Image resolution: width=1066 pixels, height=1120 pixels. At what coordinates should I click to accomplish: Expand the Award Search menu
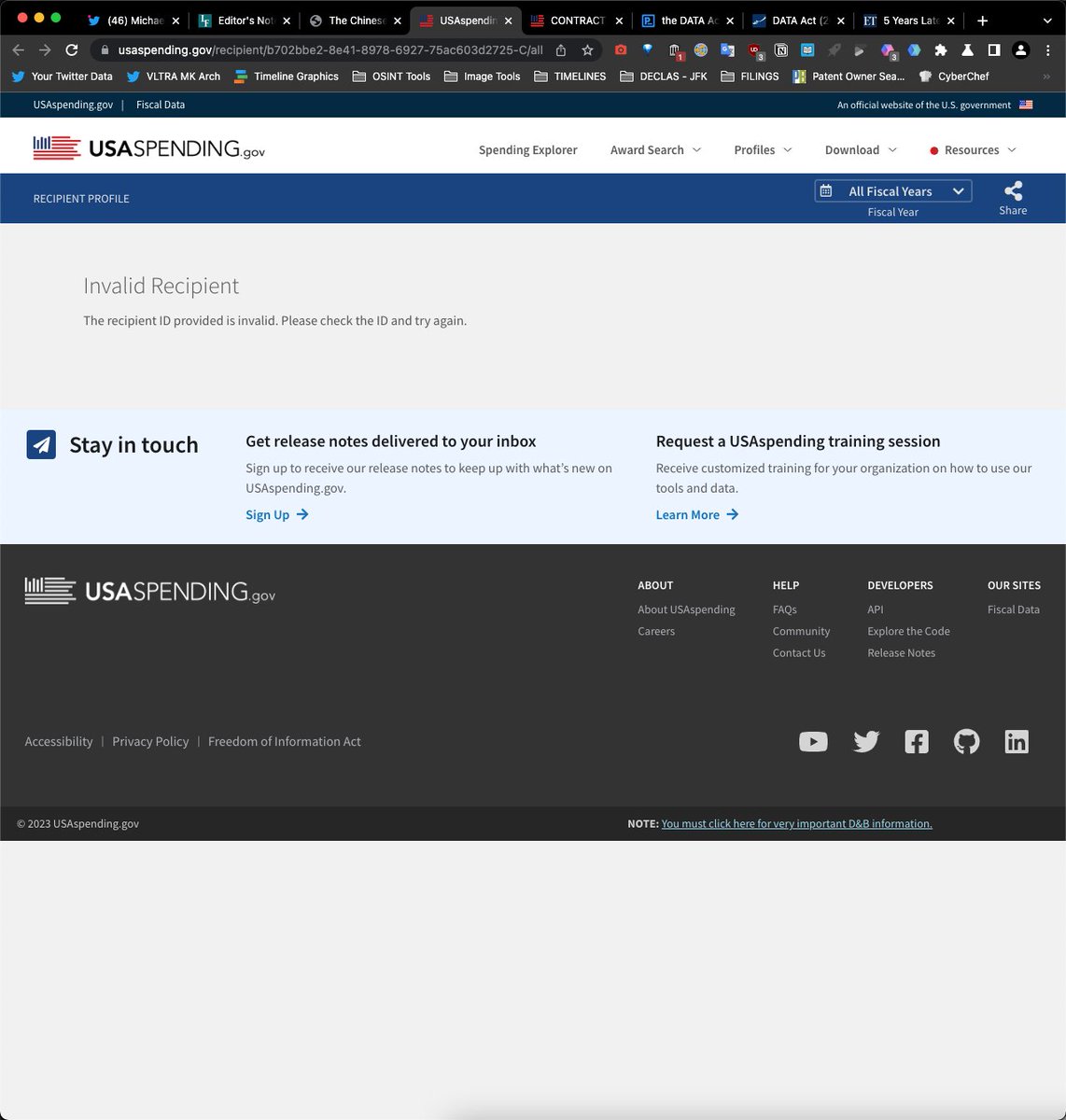(655, 150)
